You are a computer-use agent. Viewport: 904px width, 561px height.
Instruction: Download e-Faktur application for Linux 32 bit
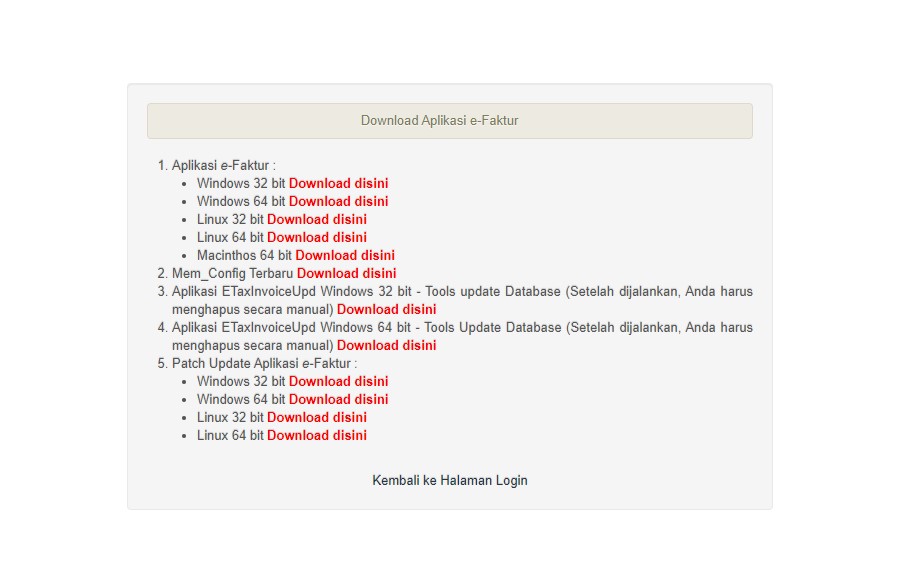click(x=316, y=219)
